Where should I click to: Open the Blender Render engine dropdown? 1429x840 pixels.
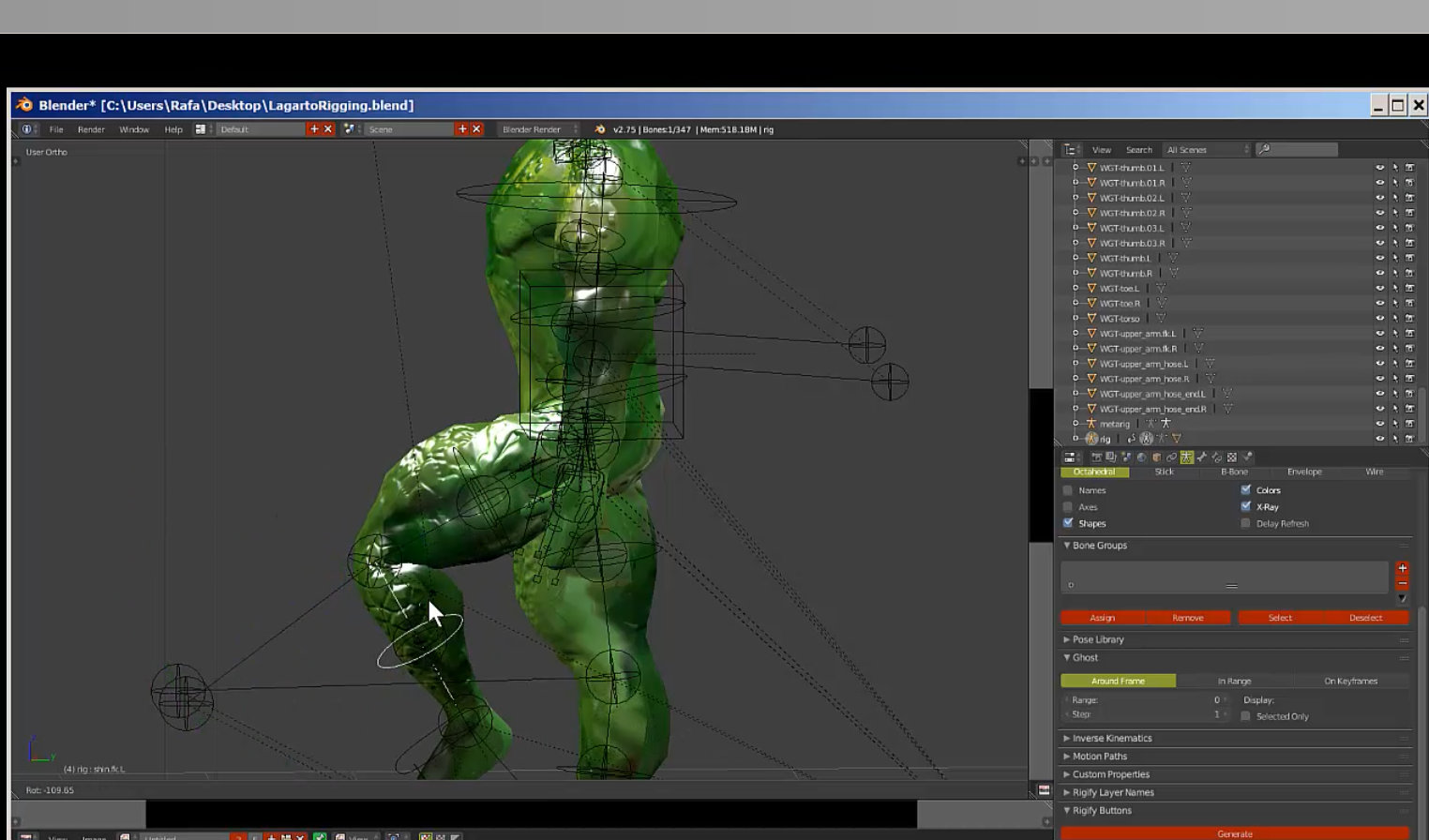[x=537, y=129]
